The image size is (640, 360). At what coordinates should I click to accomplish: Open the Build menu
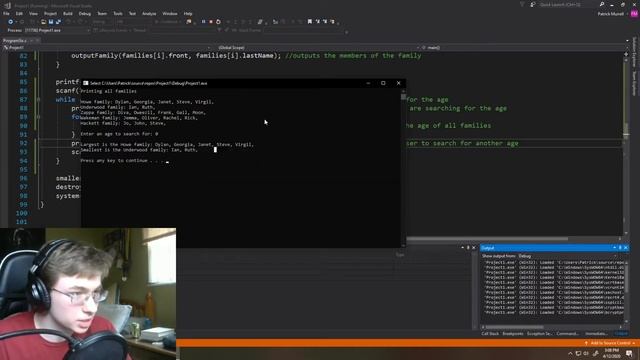(68, 13)
